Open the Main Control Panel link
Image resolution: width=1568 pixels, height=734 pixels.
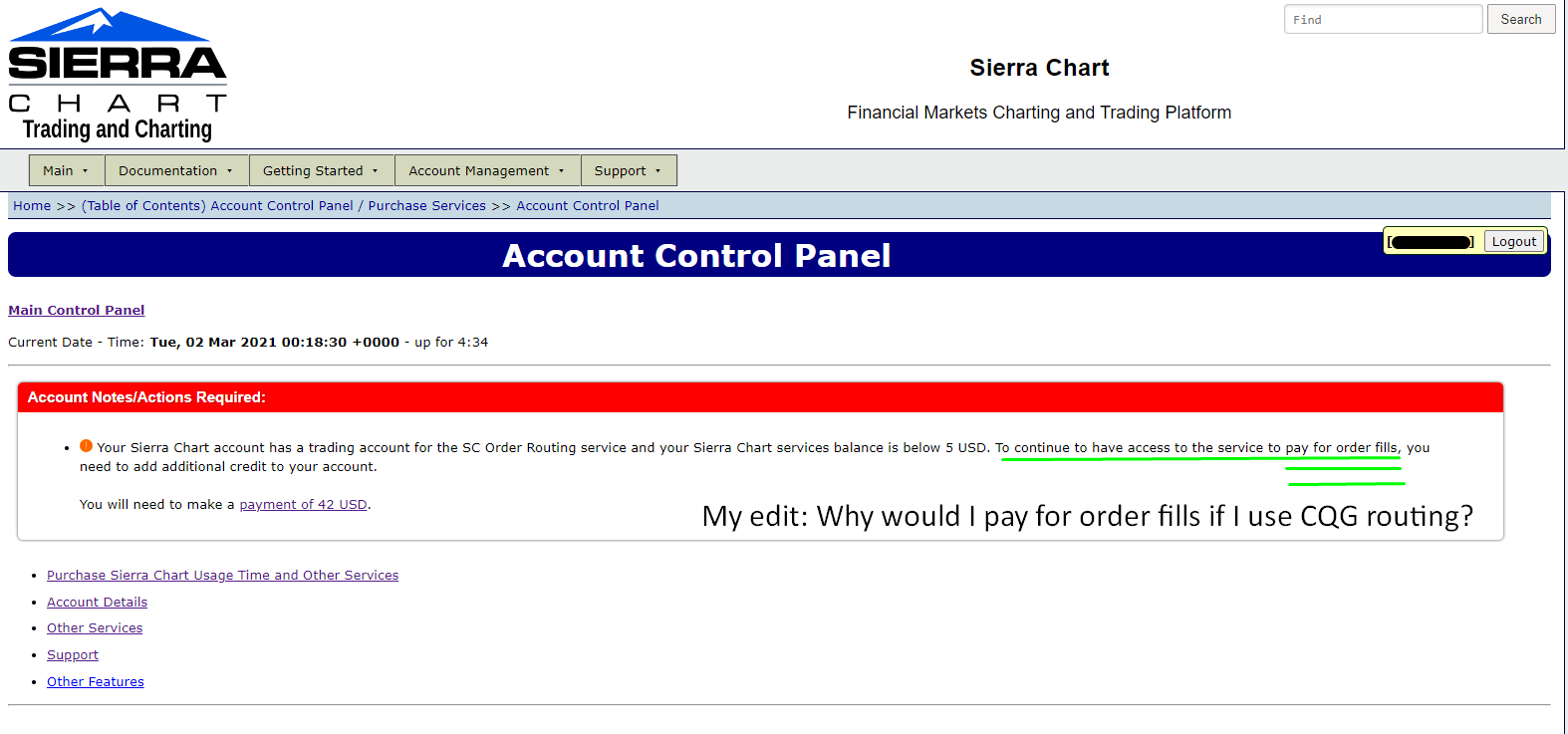[77, 310]
